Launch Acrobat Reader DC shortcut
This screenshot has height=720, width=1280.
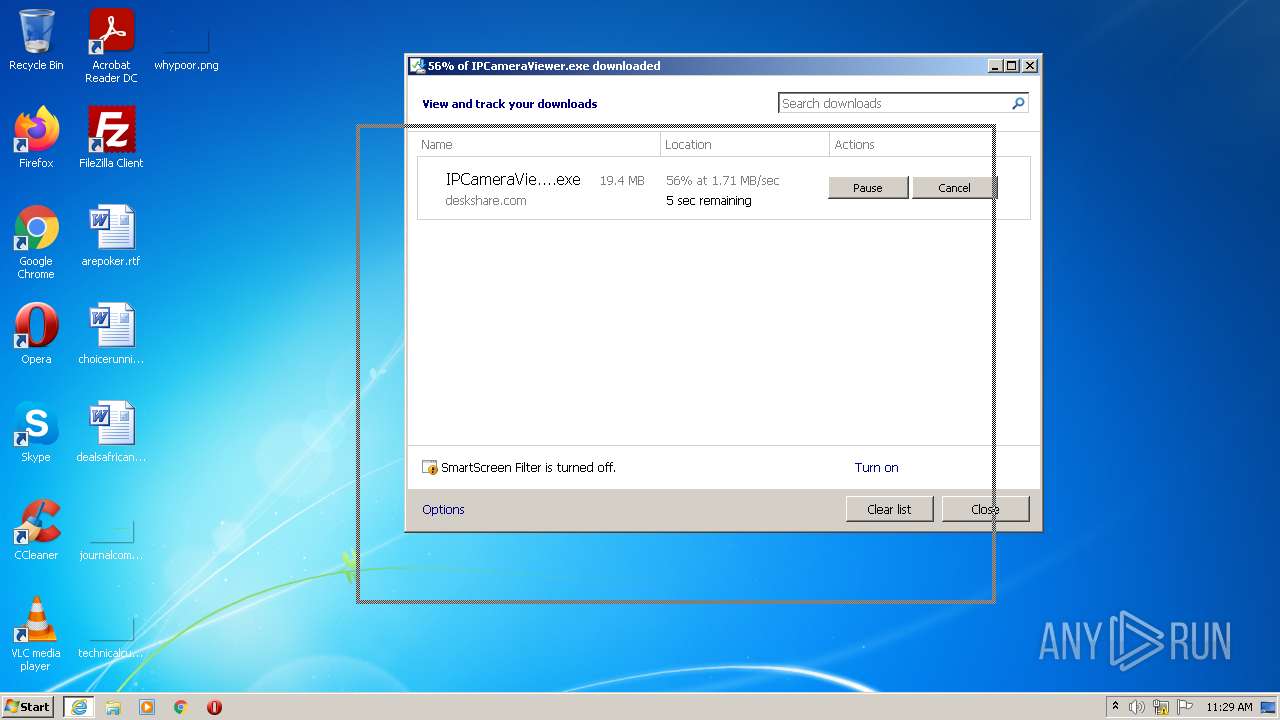point(111,46)
